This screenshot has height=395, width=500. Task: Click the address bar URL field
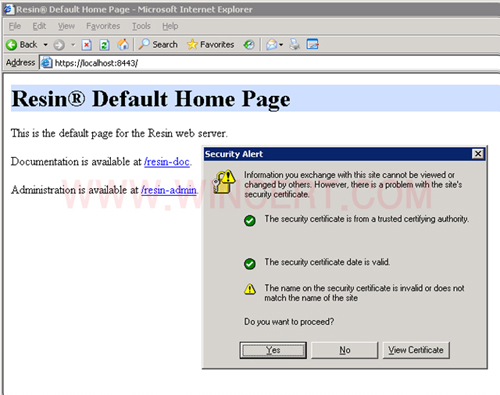coord(270,63)
